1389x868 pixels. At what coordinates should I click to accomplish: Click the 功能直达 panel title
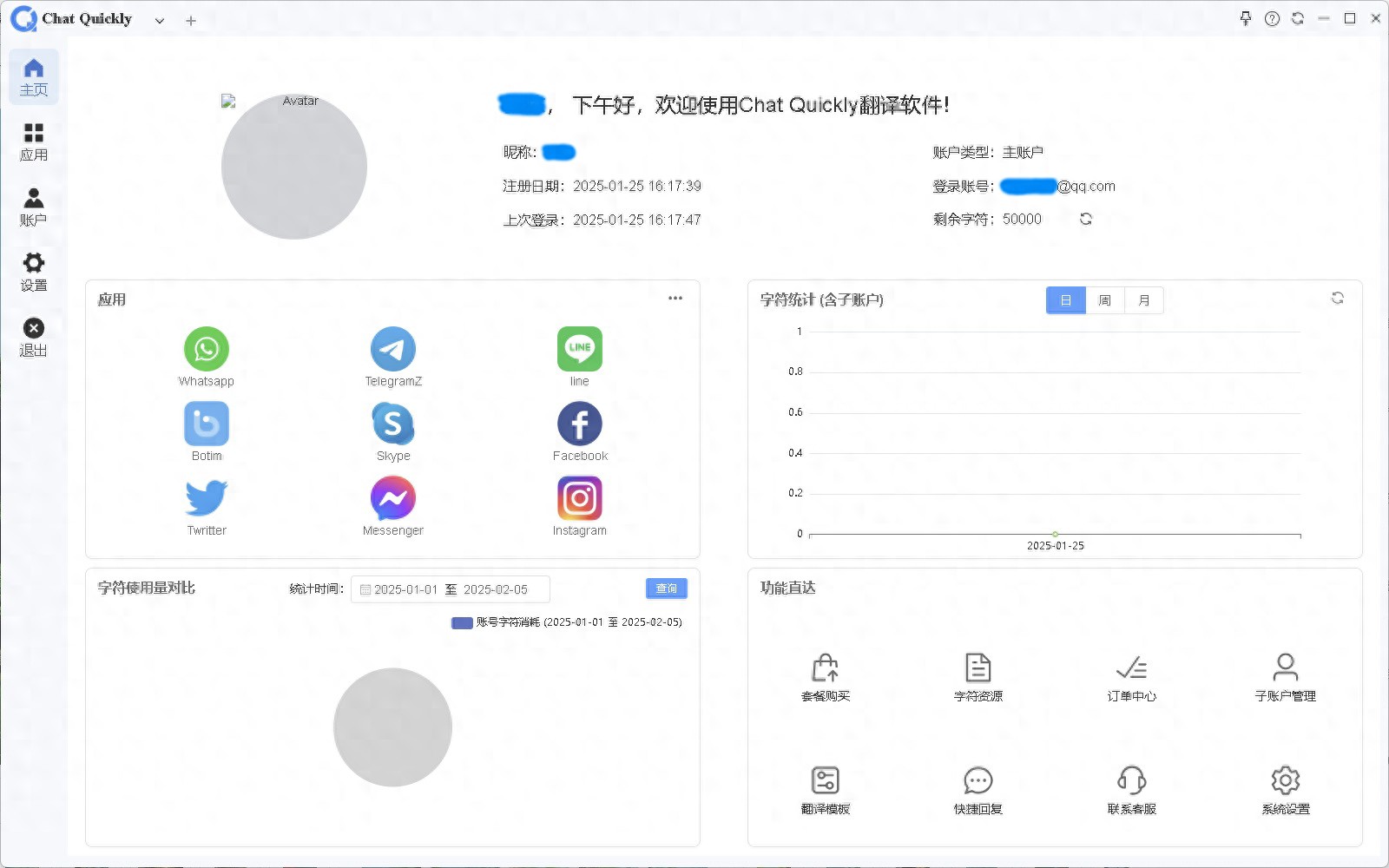pos(788,588)
